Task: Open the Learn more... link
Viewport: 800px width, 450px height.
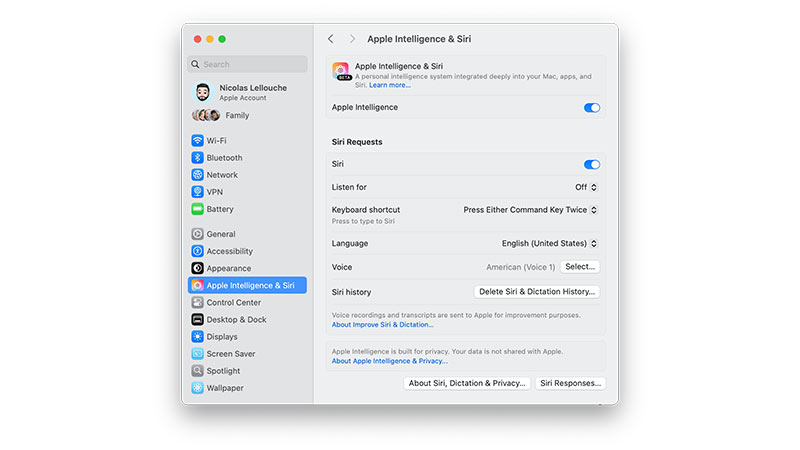Action: [x=390, y=85]
